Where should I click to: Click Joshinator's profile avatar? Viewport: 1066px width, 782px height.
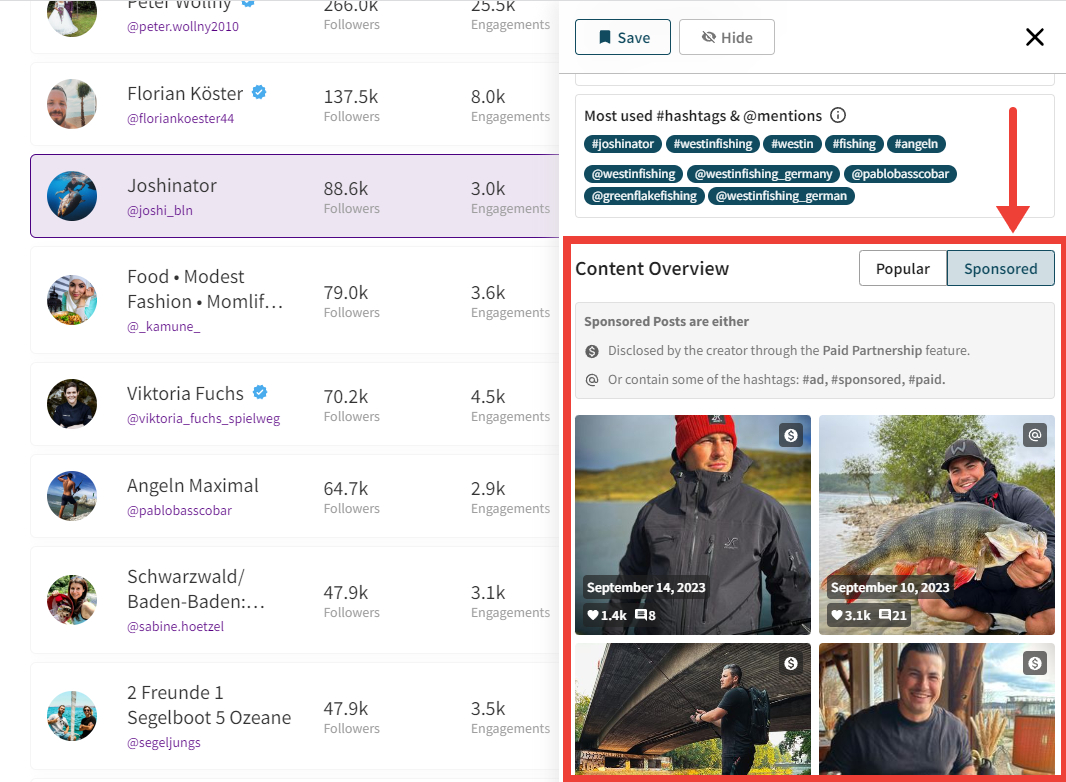tap(72, 196)
